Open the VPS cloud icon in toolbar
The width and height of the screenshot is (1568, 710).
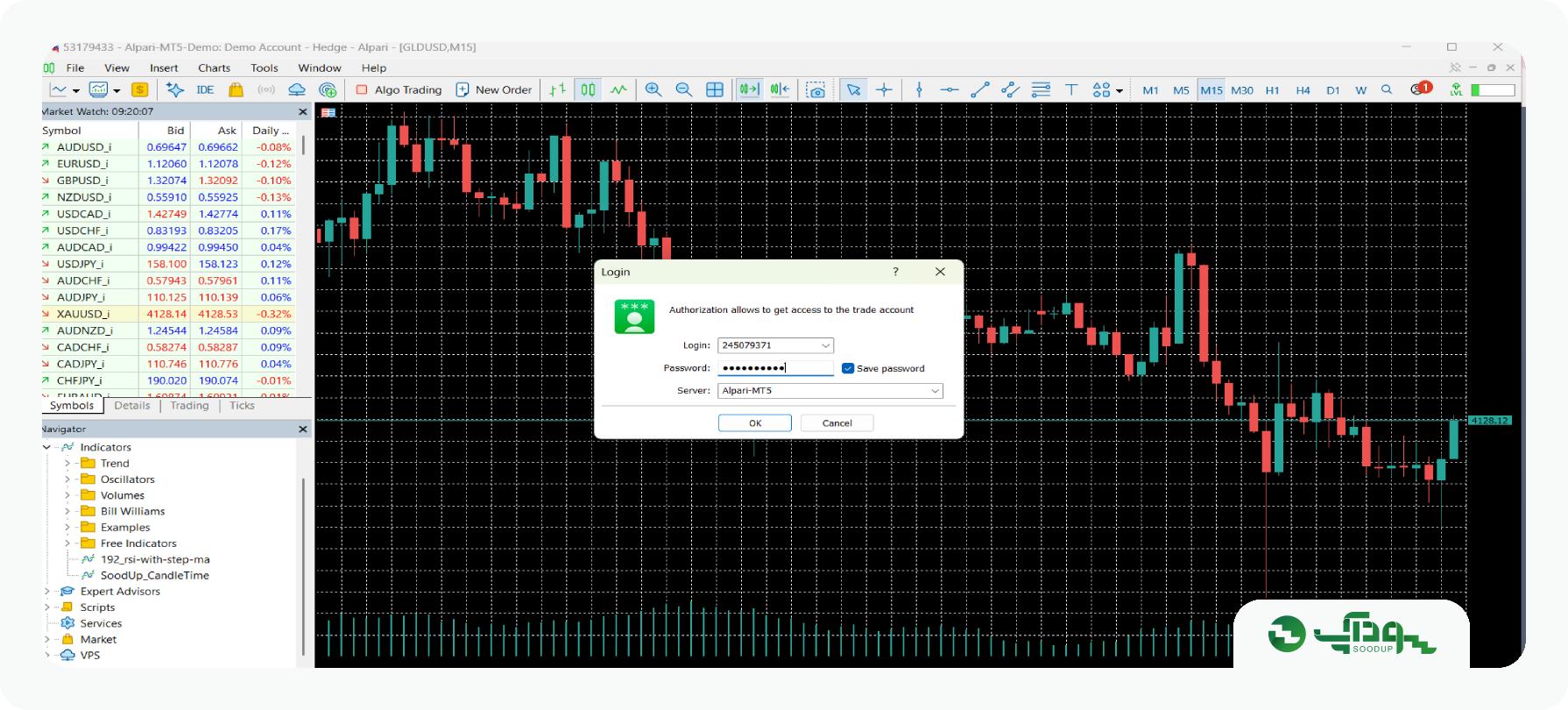pos(297,89)
